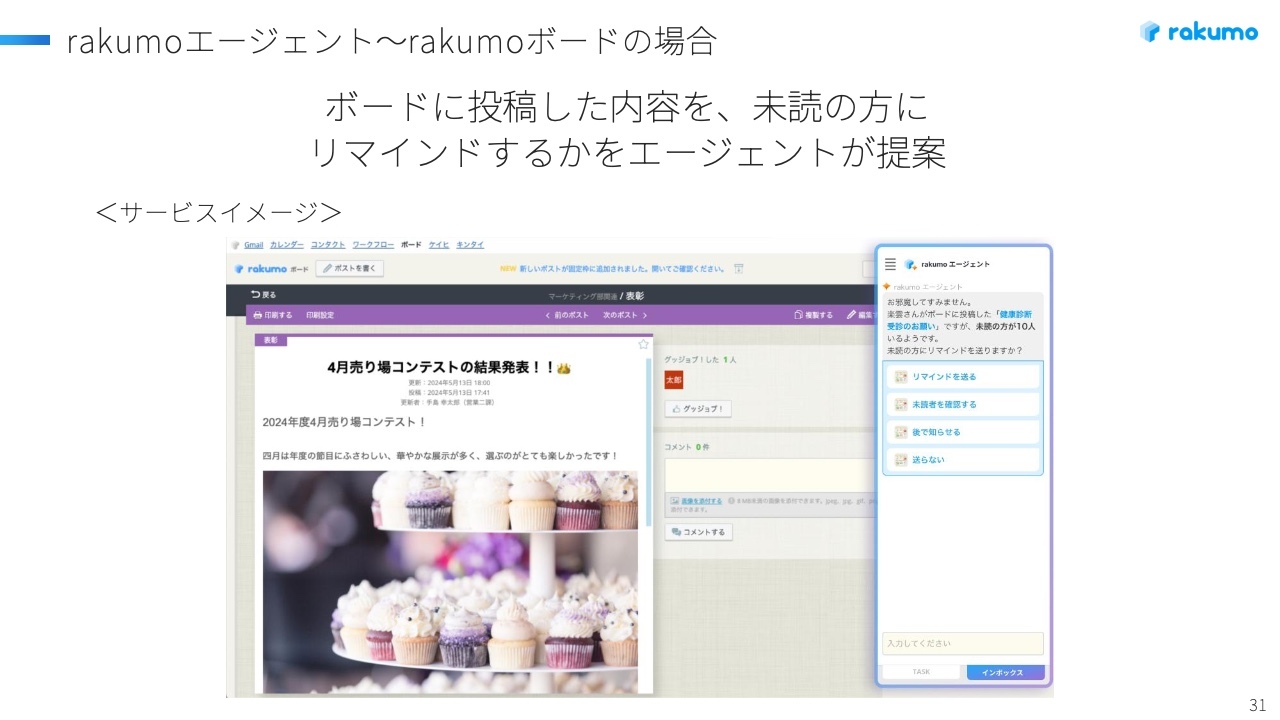
Task: Click the コメントする button
Action: point(698,532)
